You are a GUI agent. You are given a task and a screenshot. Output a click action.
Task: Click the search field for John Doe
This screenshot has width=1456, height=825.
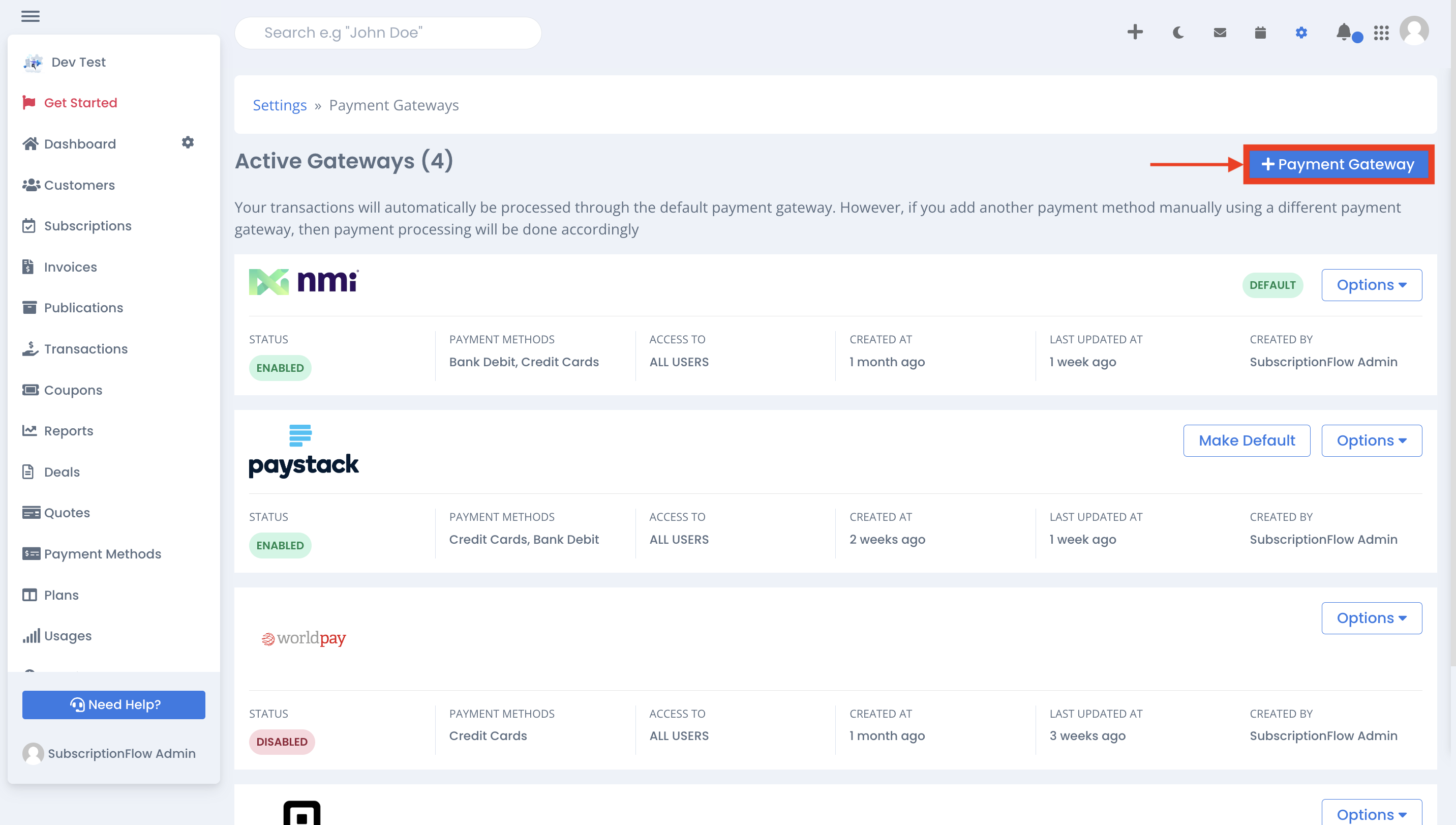388,32
